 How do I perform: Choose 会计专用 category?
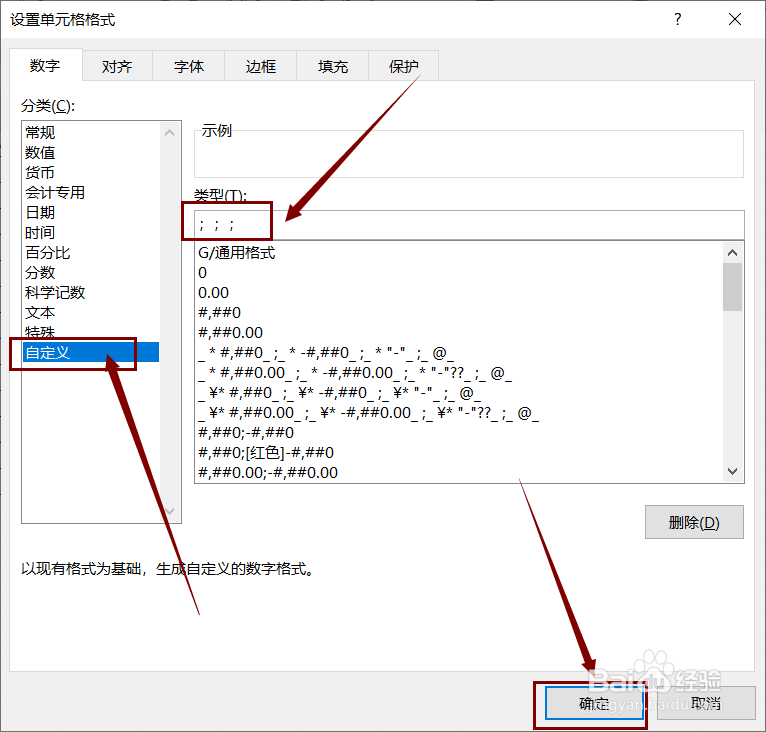[91, 193]
